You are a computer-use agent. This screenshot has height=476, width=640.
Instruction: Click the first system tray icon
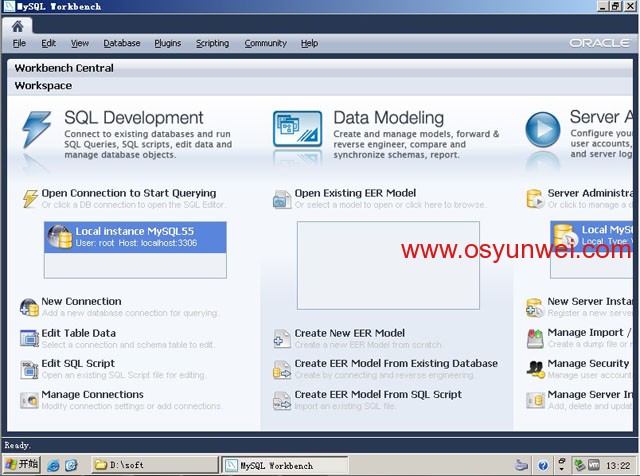tap(521, 465)
